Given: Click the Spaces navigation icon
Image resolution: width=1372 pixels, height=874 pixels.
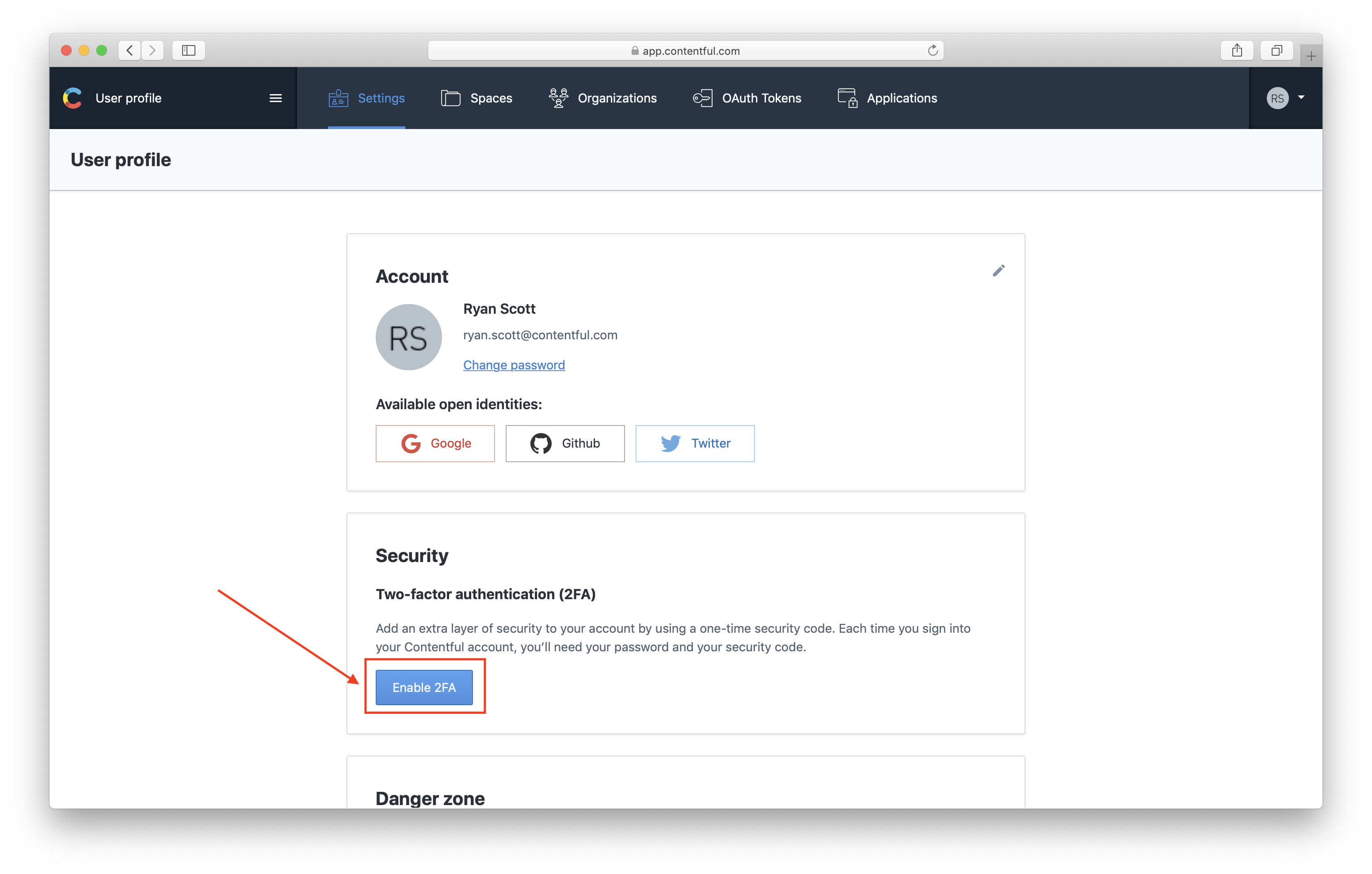Looking at the screenshot, I should (450, 97).
